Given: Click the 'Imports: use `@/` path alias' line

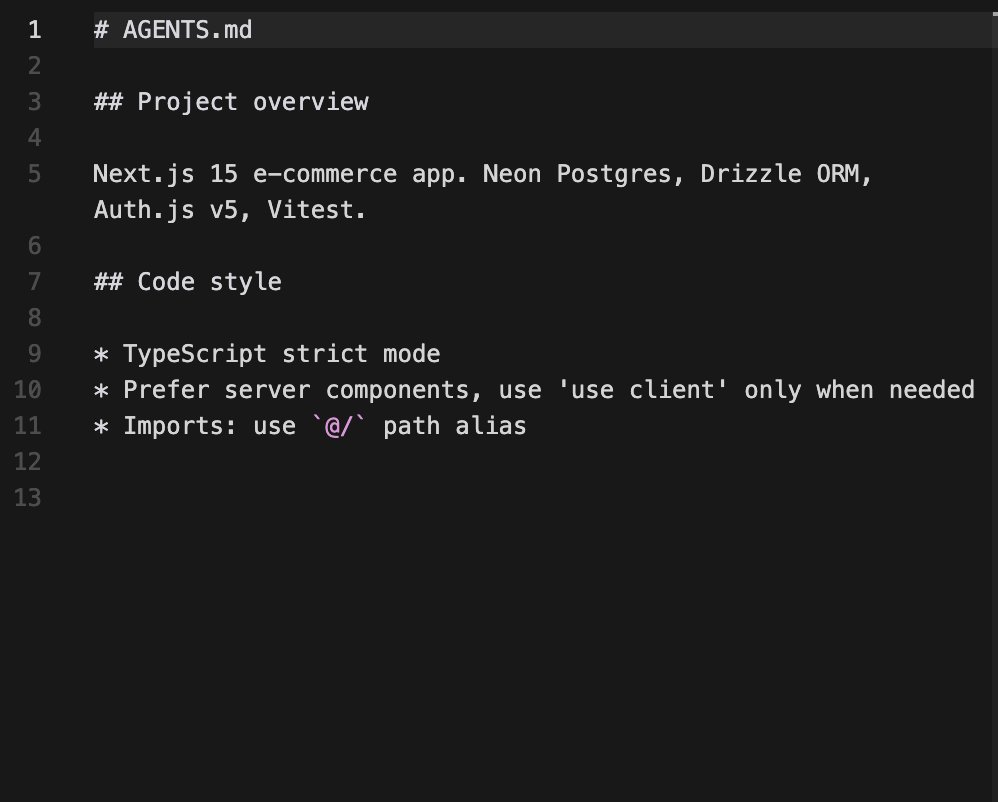Looking at the screenshot, I should pos(310,426).
